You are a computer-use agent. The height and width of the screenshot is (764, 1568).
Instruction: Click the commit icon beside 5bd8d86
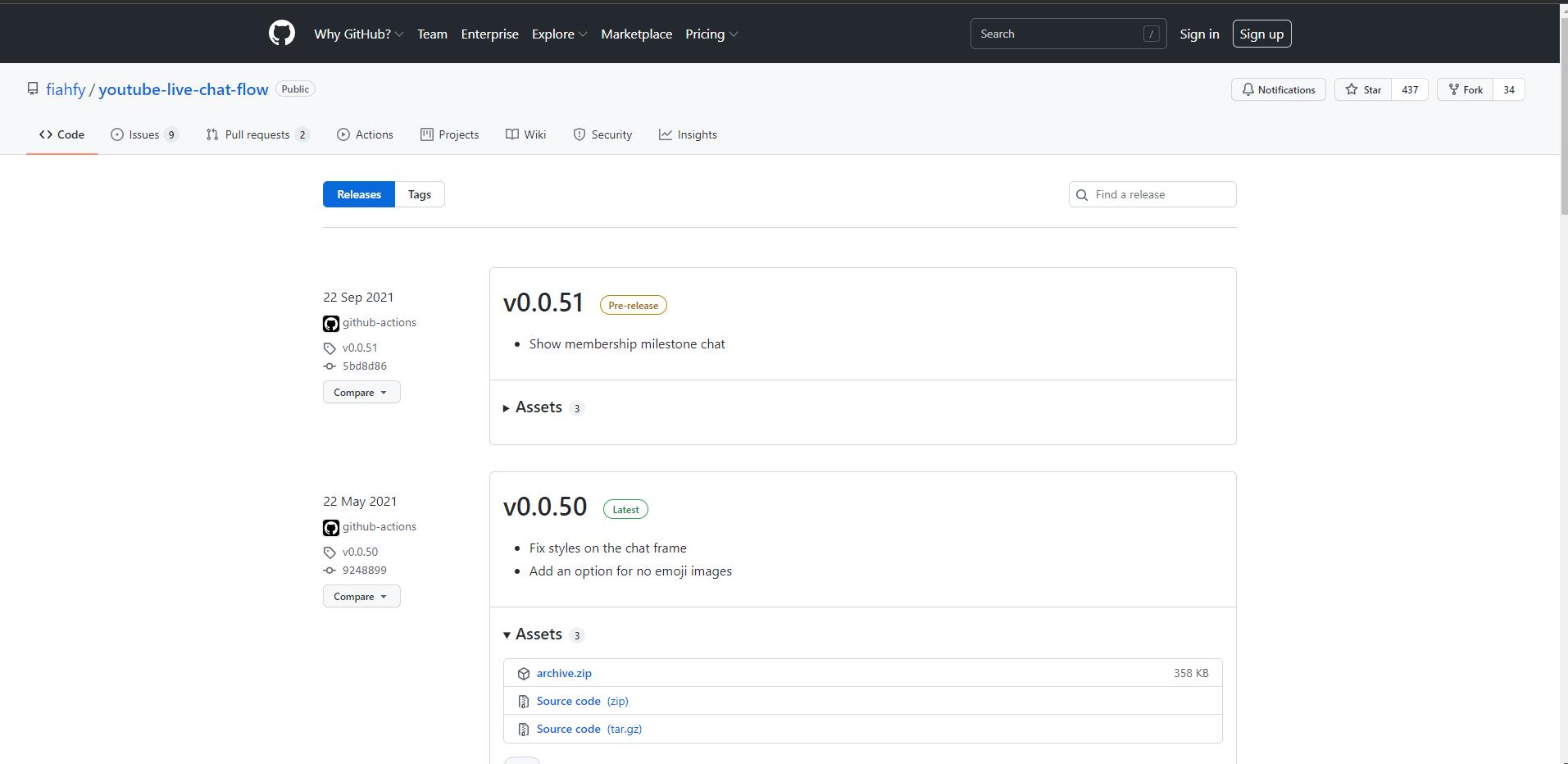330,366
